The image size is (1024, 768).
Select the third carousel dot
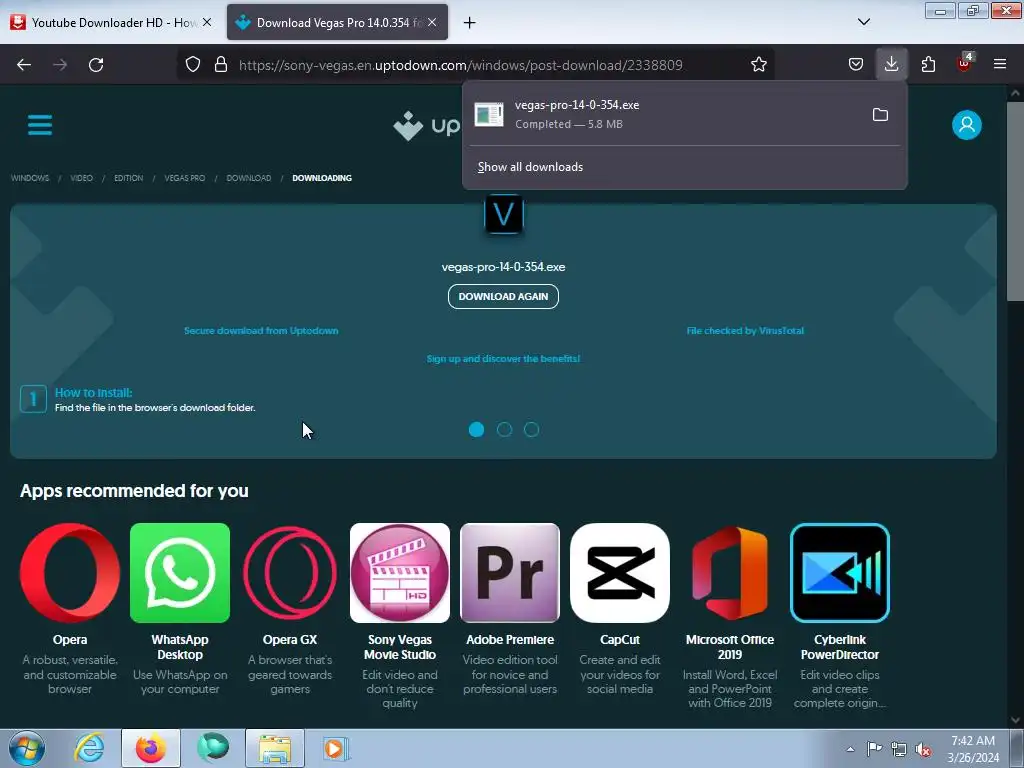532,430
